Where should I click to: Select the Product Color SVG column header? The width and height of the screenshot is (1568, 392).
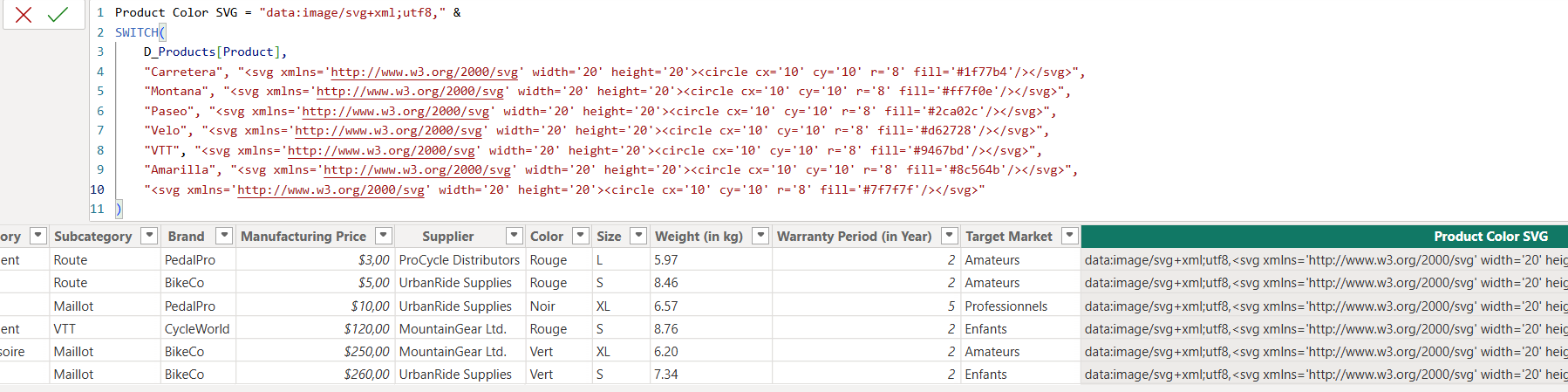[x=1490, y=236]
